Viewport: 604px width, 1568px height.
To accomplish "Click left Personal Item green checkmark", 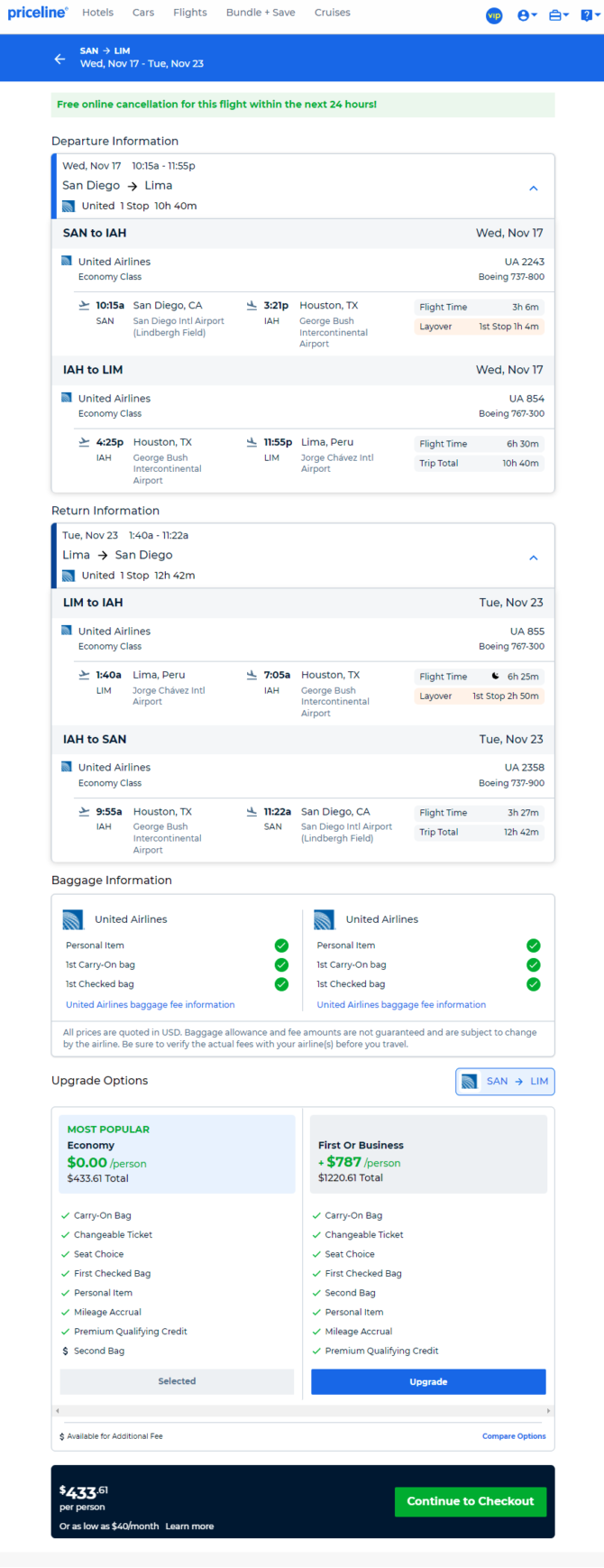I will (x=281, y=945).
